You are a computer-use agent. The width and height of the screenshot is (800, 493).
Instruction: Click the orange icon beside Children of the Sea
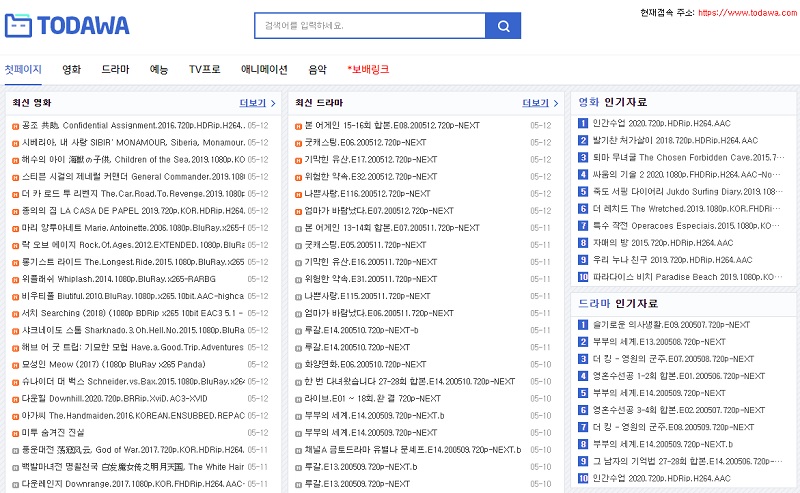pyautogui.click(x=15, y=160)
